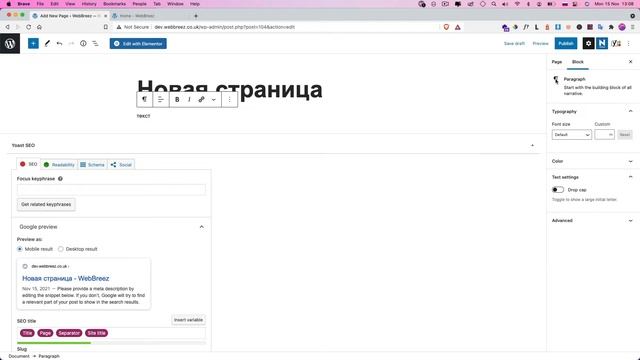Screen dimensions: 640x360
Task: Open the Yoast Social tab
Action: tap(121, 164)
